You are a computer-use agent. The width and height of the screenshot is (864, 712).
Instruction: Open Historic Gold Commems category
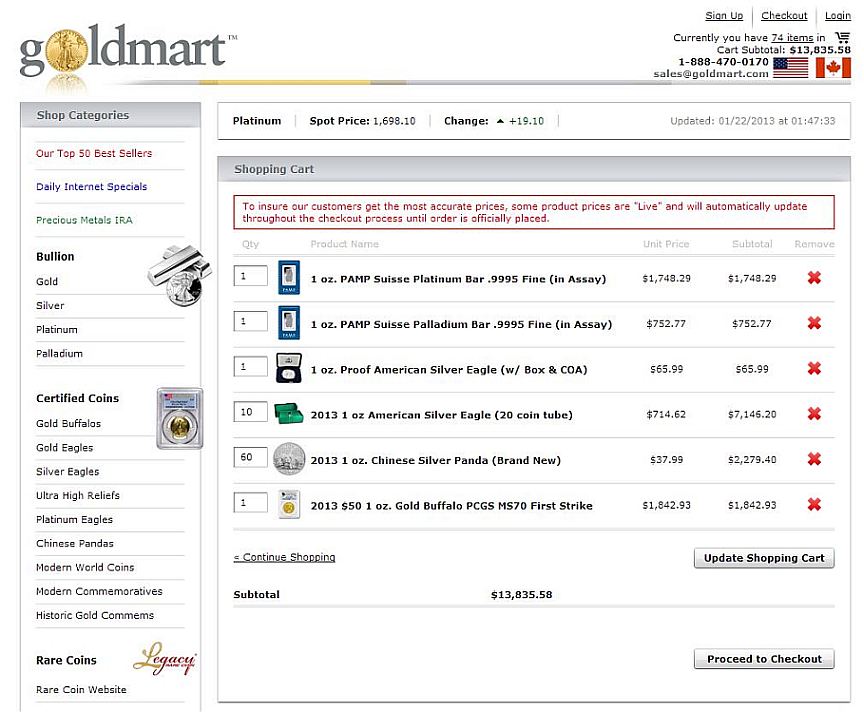[95, 615]
